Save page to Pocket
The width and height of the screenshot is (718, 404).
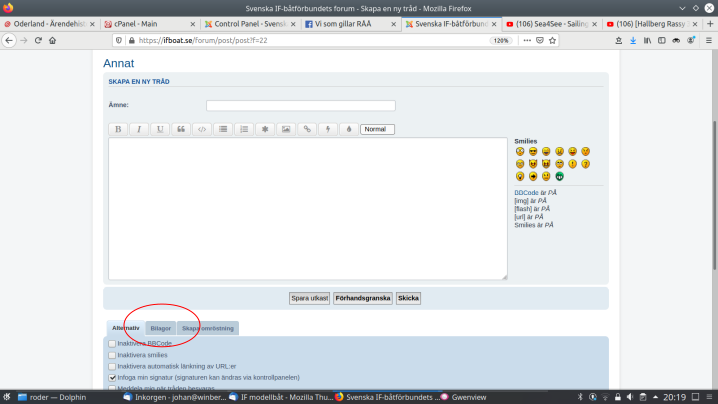click(x=540, y=40)
